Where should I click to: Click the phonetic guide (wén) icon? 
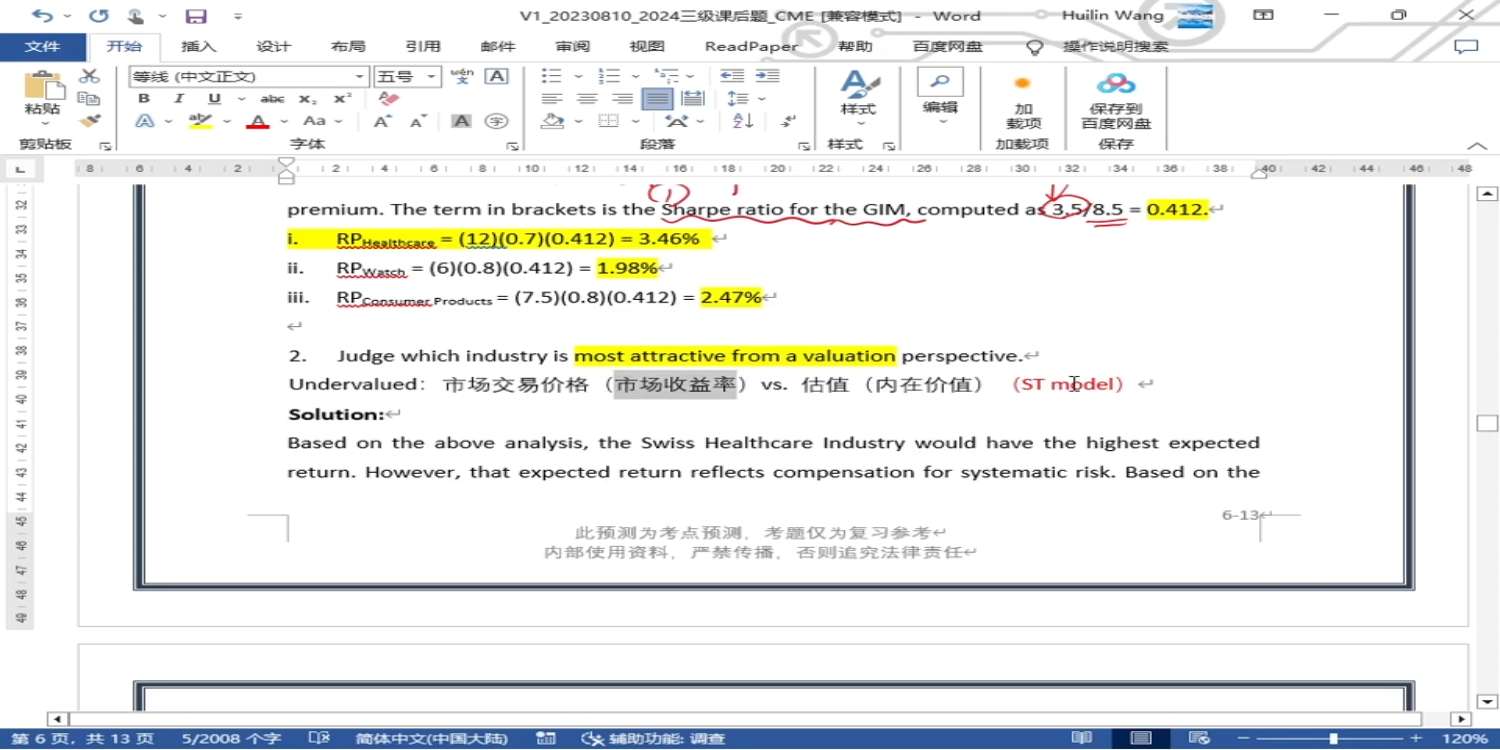462,76
